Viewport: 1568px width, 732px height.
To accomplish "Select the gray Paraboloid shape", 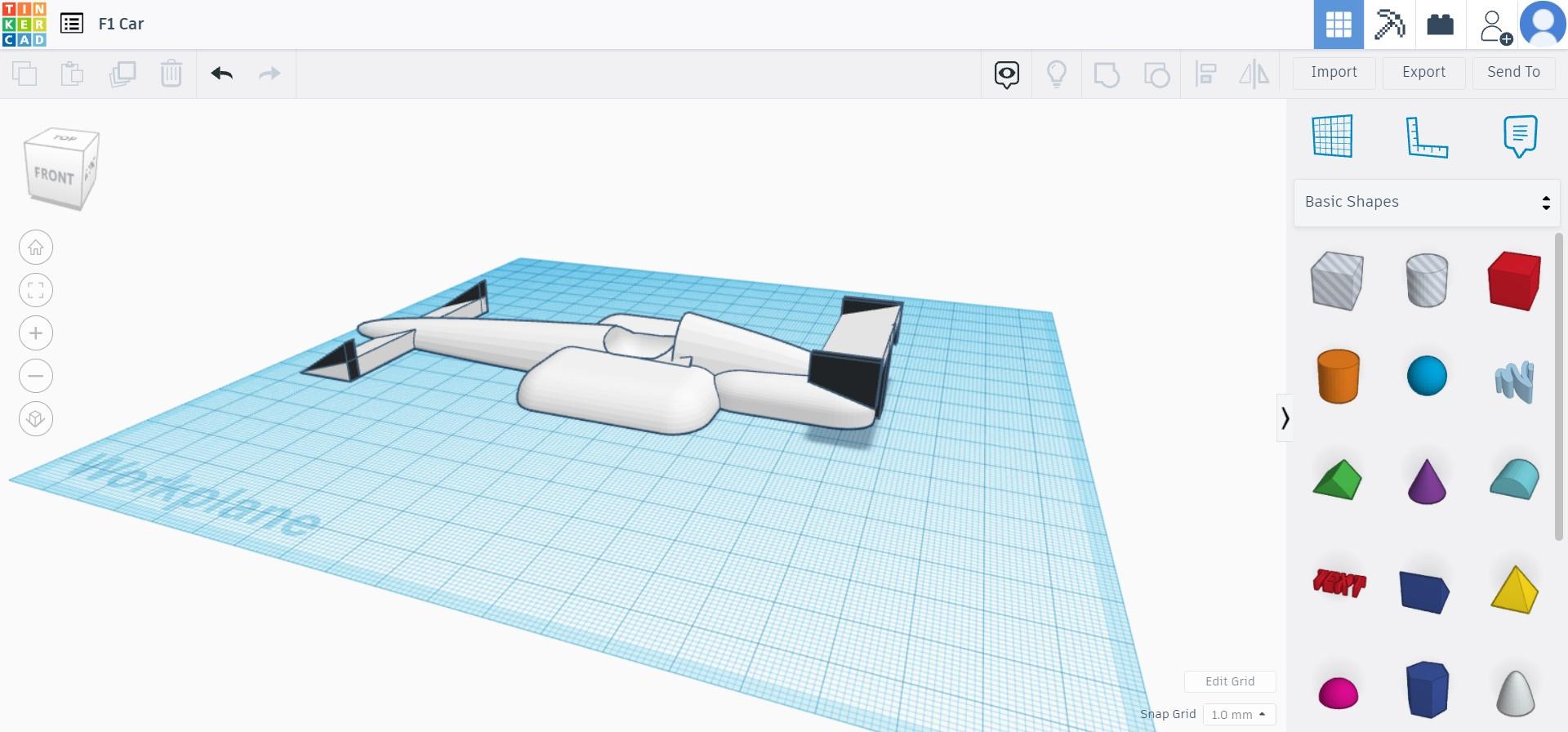I will [x=1515, y=693].
